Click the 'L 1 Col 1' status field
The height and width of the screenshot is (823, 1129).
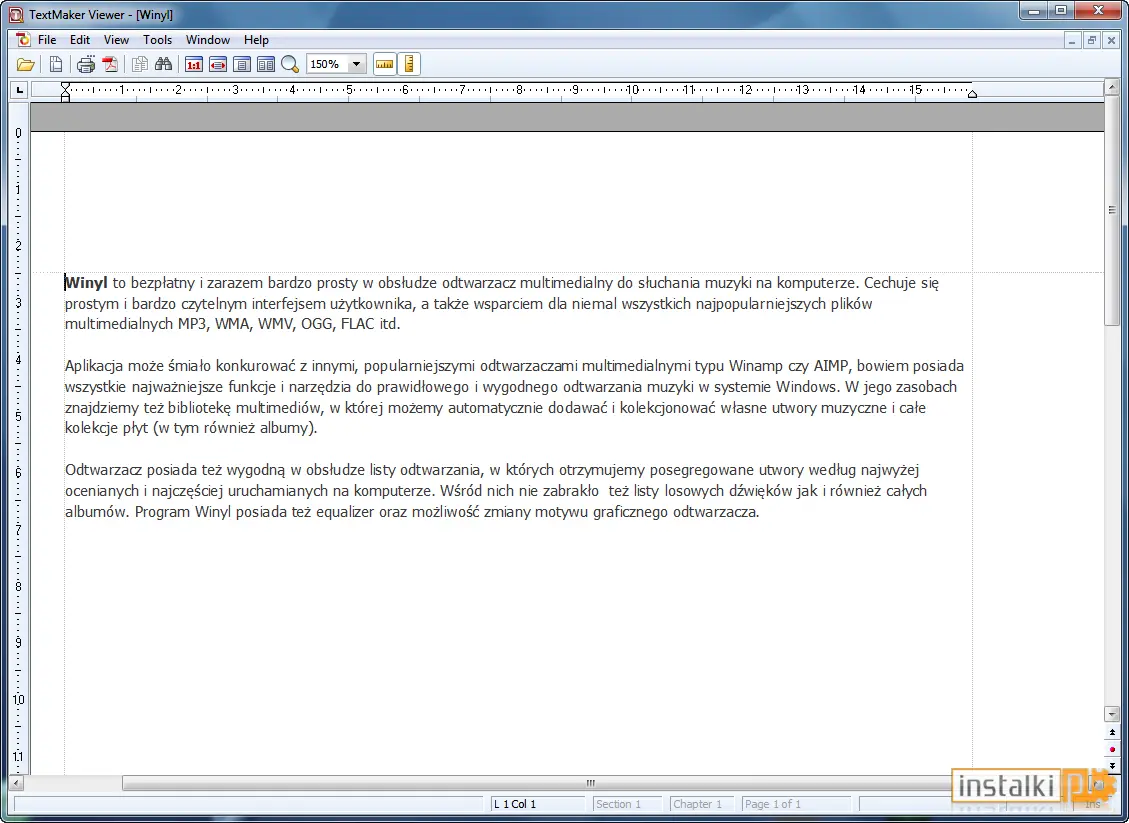[x=537, y=804]
